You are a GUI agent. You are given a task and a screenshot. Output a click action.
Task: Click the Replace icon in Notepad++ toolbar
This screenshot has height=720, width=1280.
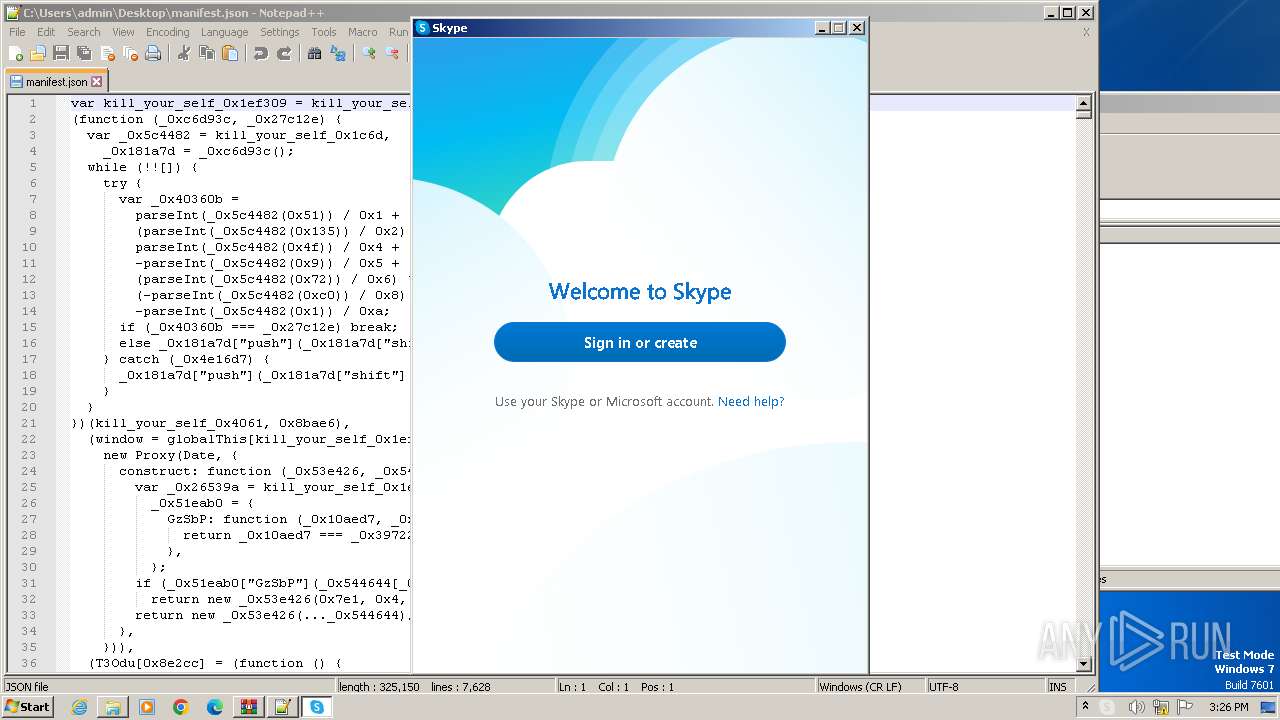click(338, 54)
